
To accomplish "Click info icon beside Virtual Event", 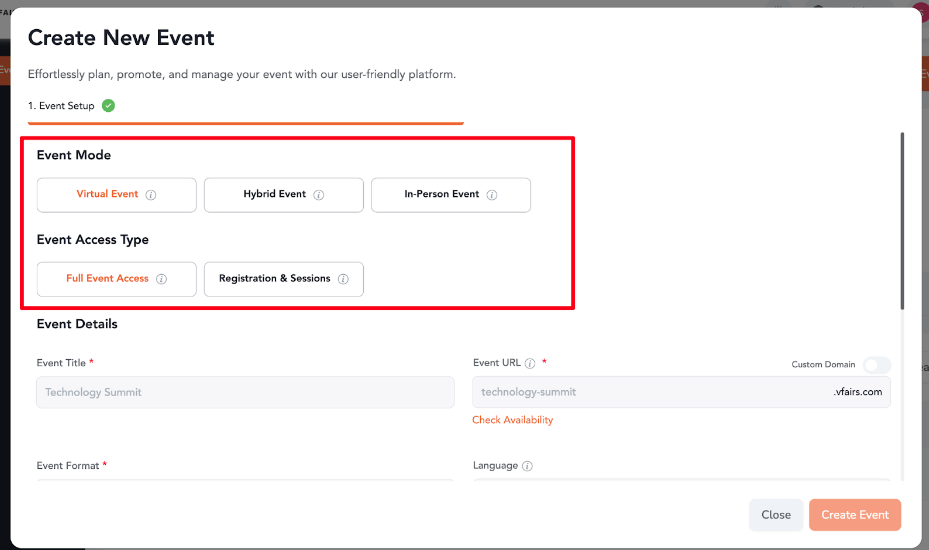I will click(151, 195).
